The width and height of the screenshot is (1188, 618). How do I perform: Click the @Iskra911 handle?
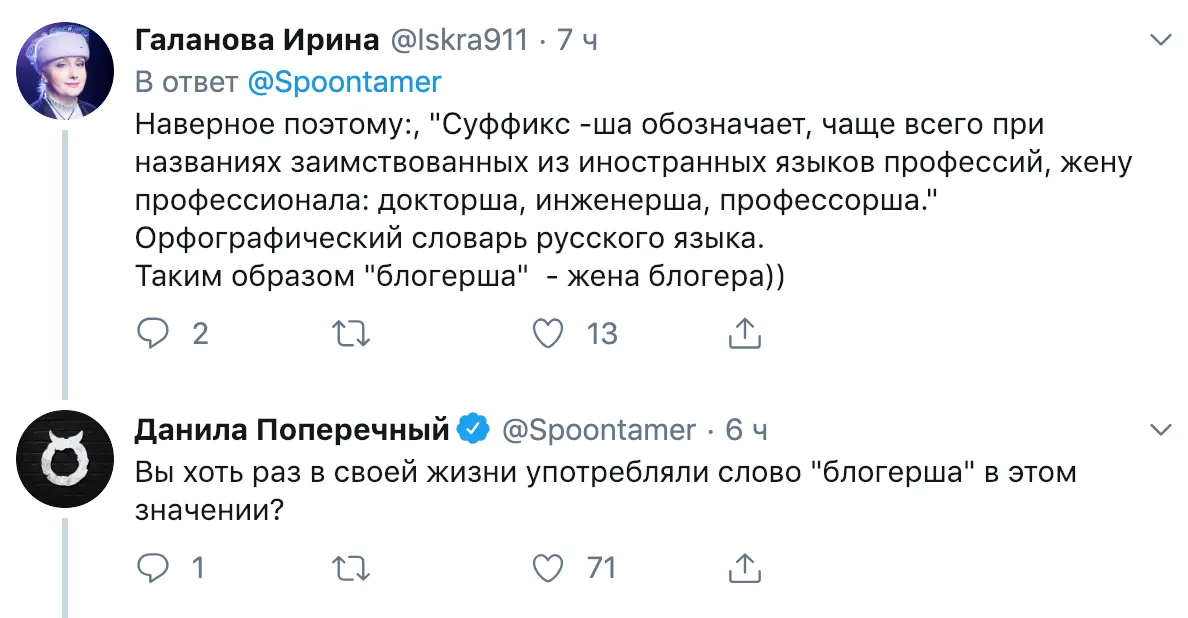click(459, 41)
